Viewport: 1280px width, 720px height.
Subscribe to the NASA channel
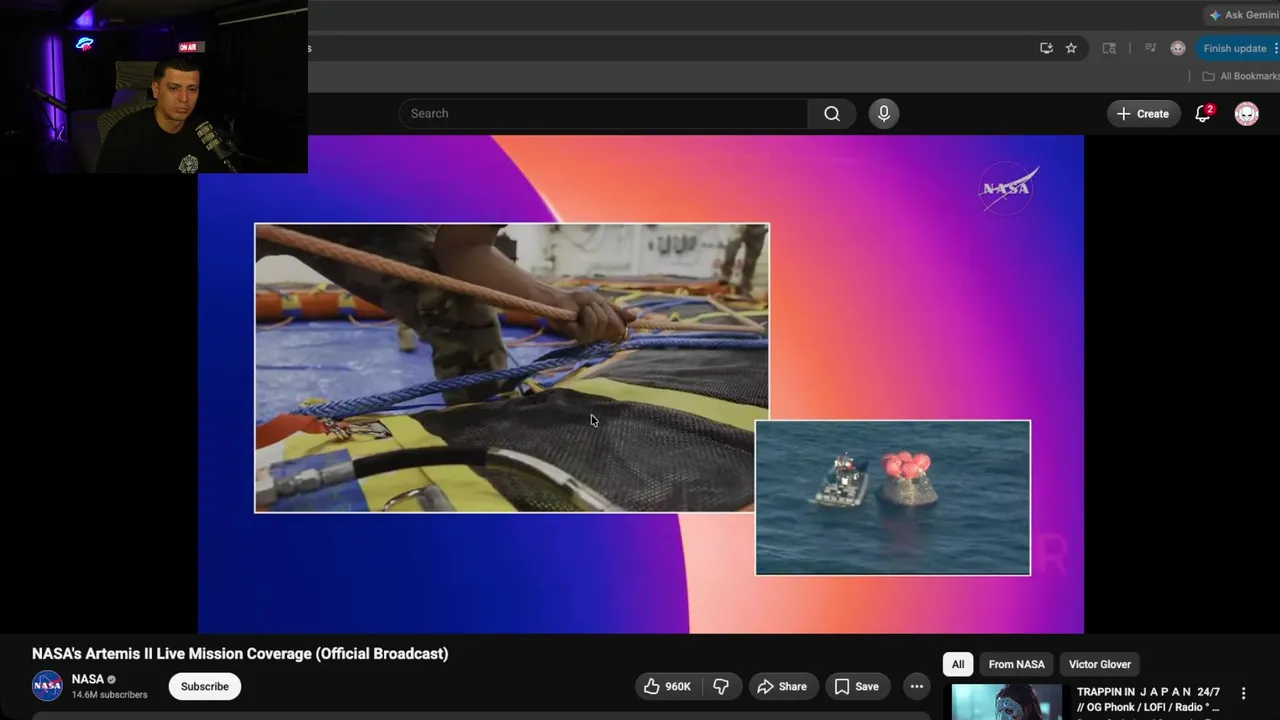click(x=205, y=686)
